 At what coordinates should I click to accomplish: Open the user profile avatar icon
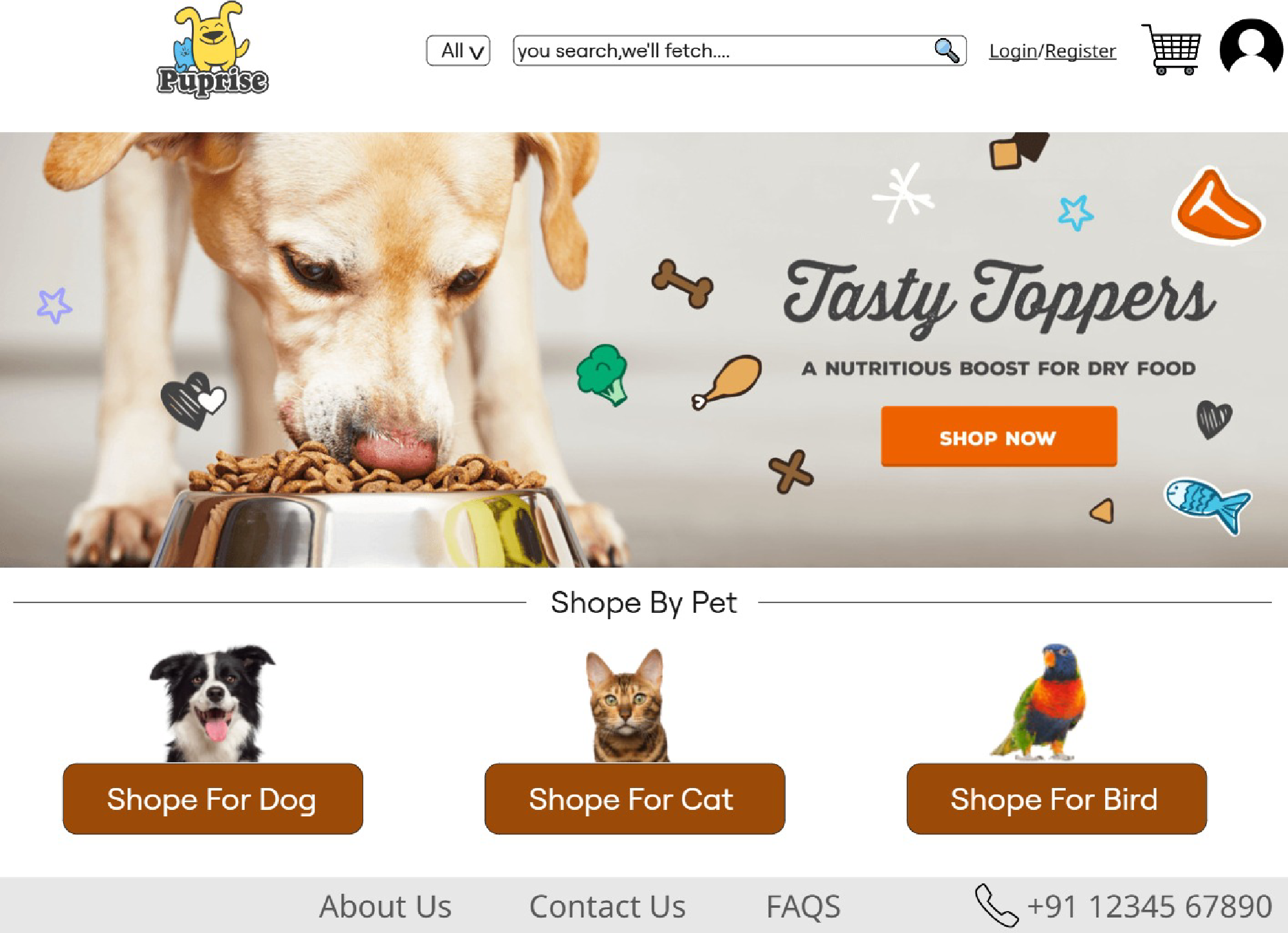pyautogui.click(x=1251, y=48)
